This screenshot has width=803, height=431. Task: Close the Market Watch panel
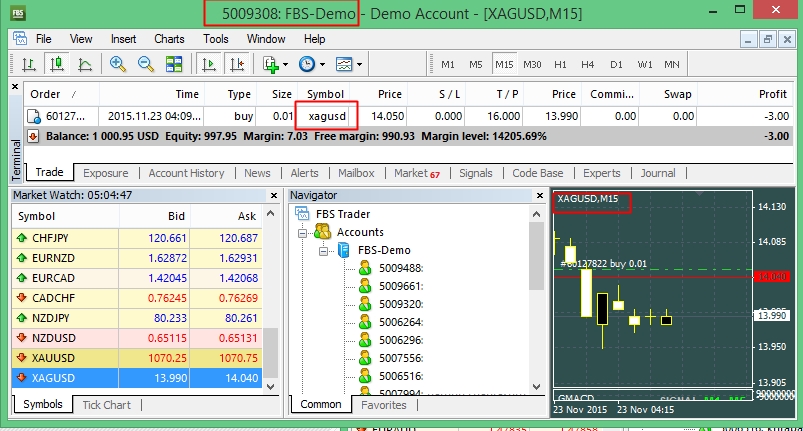tap(274, 196)
